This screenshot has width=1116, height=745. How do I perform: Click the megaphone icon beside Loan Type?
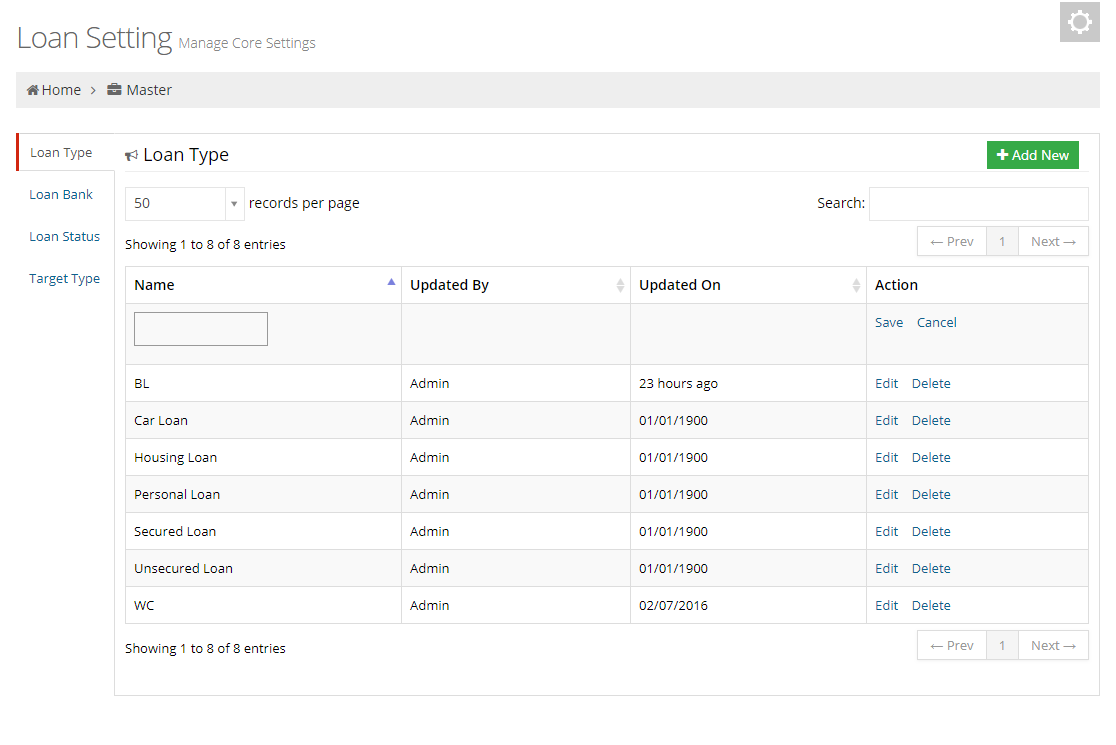pyautogui.click(x=131, y=156)
